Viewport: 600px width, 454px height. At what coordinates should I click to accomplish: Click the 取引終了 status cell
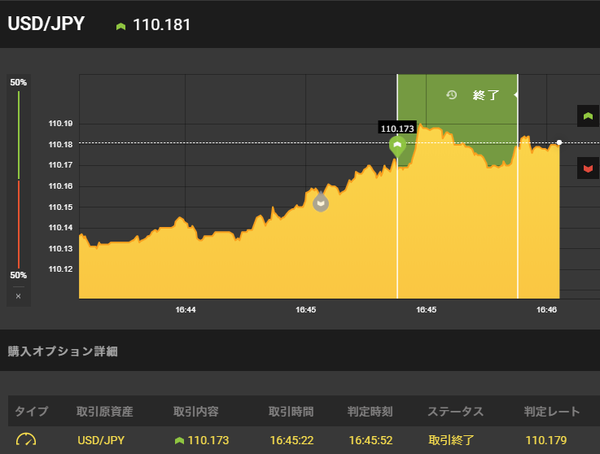451,440
